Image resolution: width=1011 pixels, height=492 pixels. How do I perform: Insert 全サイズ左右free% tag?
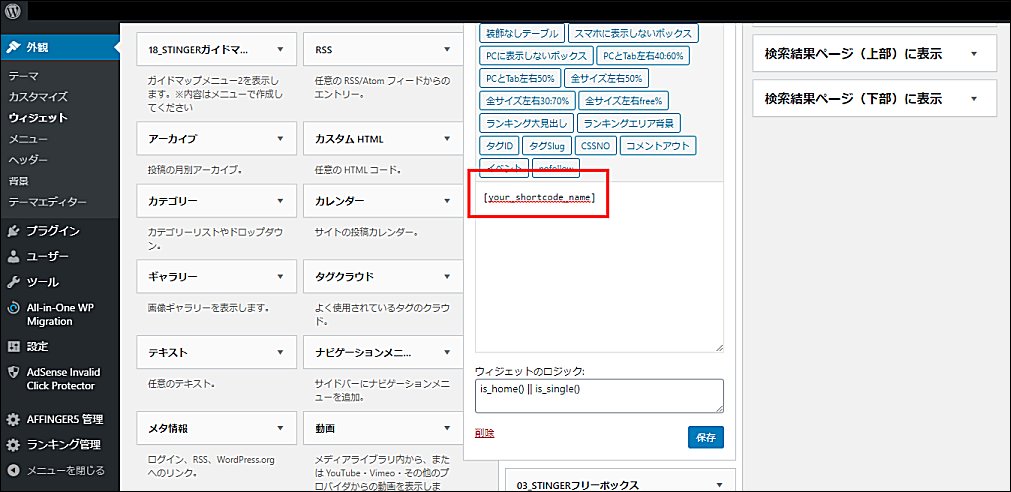(625, 101)
